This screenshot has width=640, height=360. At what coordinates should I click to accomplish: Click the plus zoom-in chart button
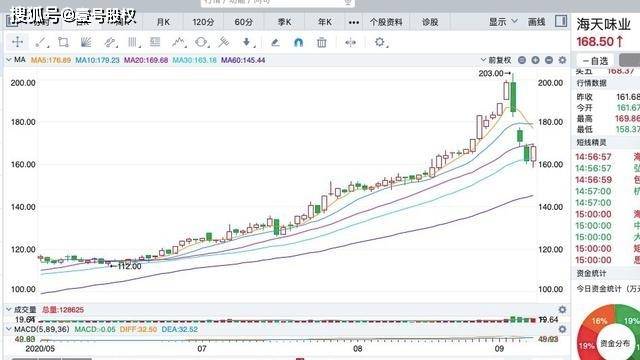point(535,60)
